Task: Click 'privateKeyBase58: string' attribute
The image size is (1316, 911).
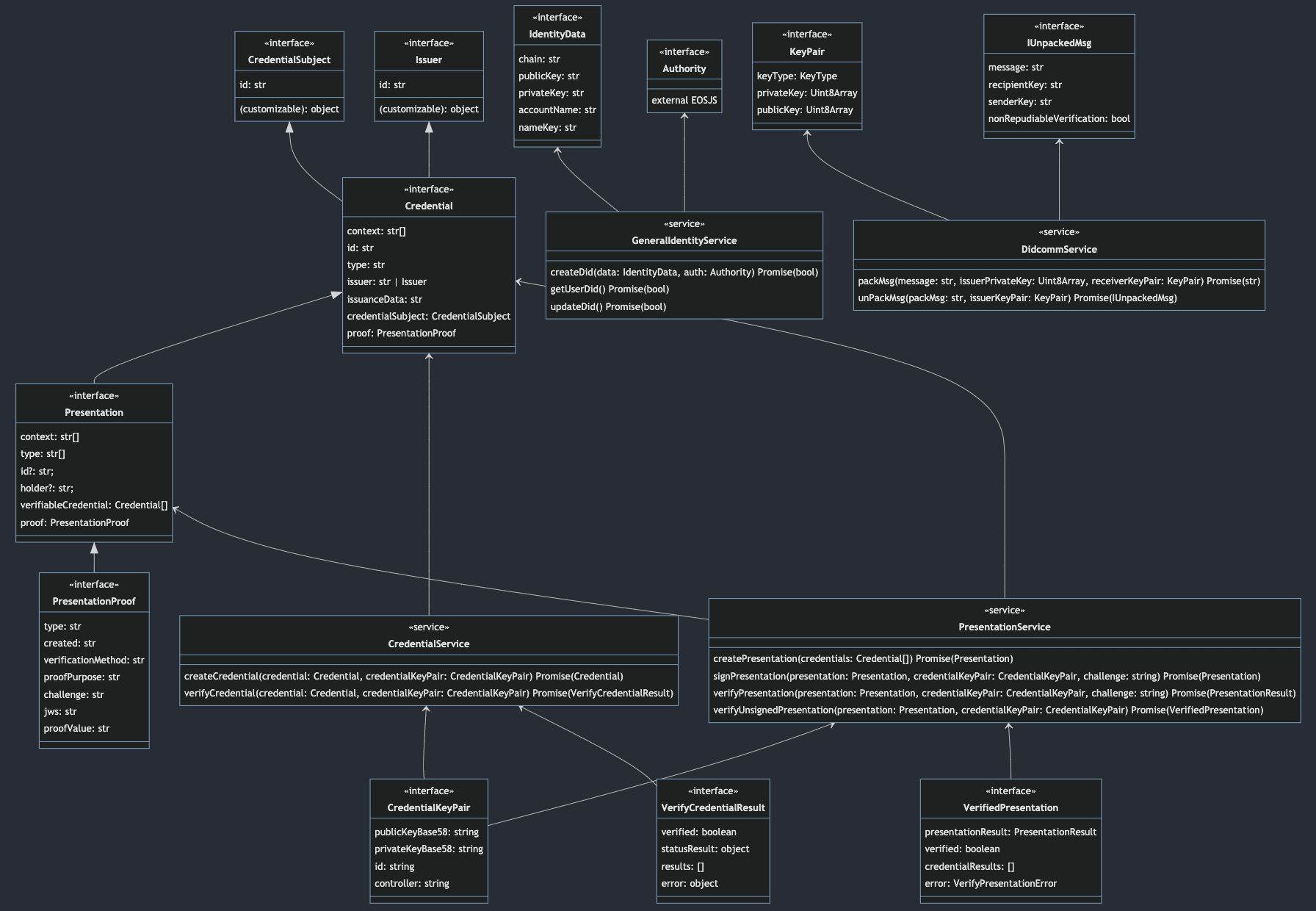Action: click(x=429, y=849)
